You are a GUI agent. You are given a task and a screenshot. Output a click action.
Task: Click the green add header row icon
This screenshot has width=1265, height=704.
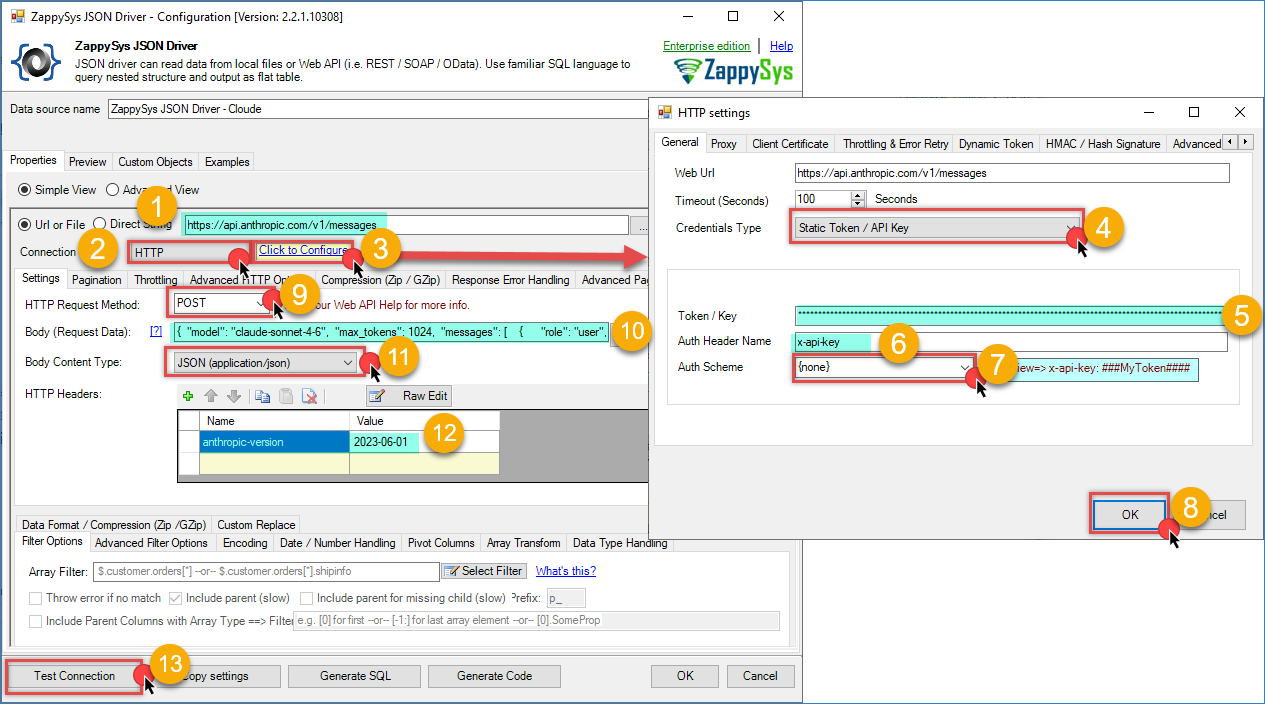187,396
